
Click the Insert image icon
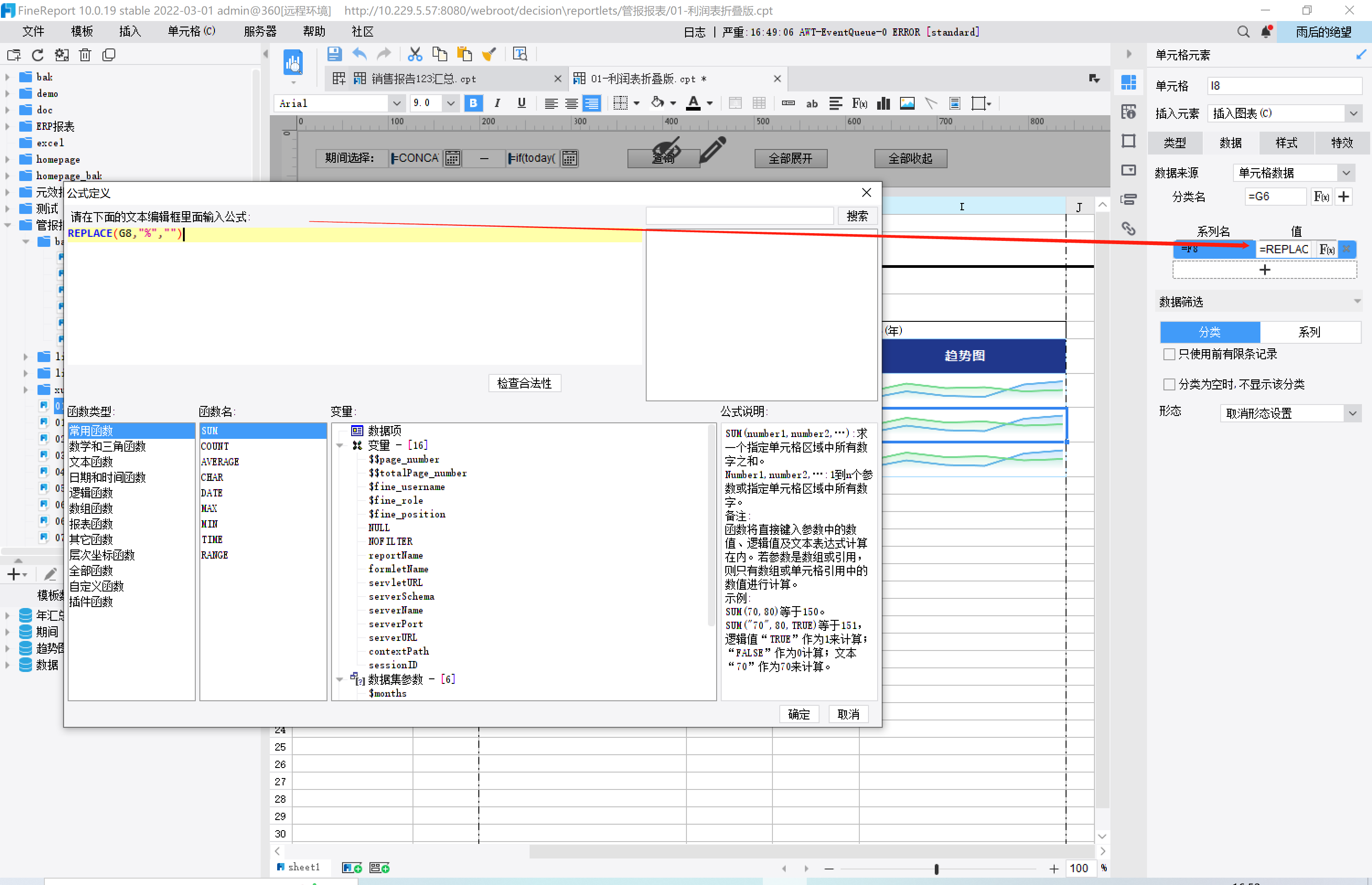tap(907, 103)
